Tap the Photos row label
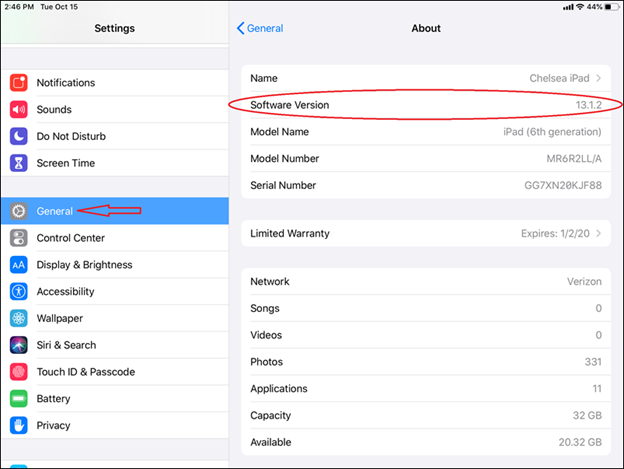This screenshot has height=469, width=624. [267, 362]
